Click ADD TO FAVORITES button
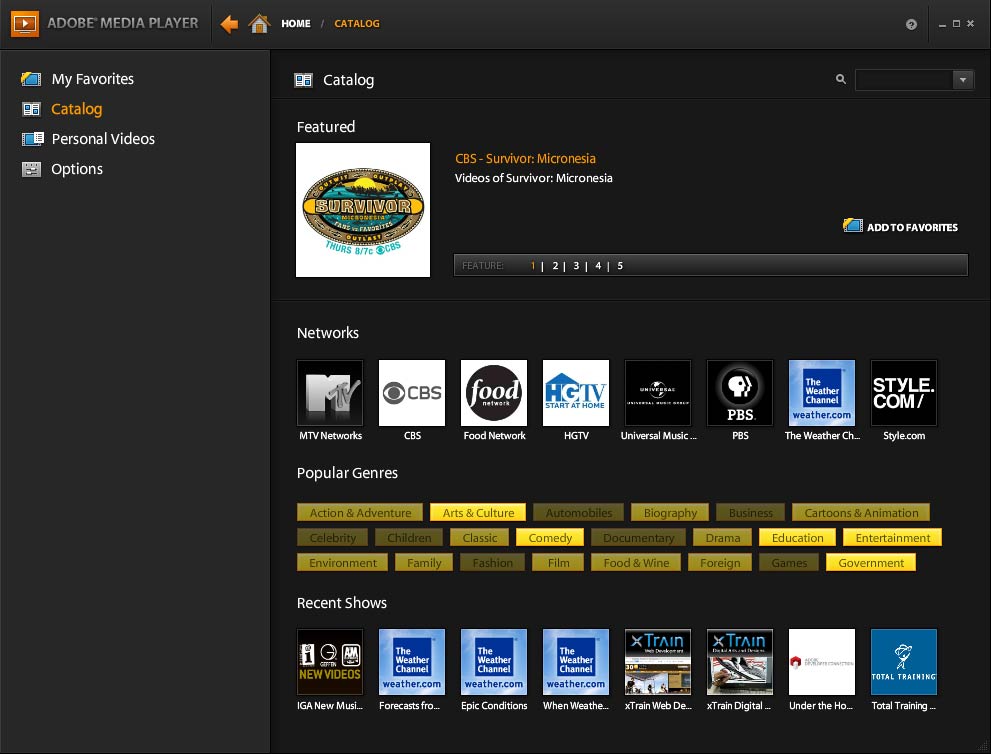 pyautogui.click(x=901, y=227)
